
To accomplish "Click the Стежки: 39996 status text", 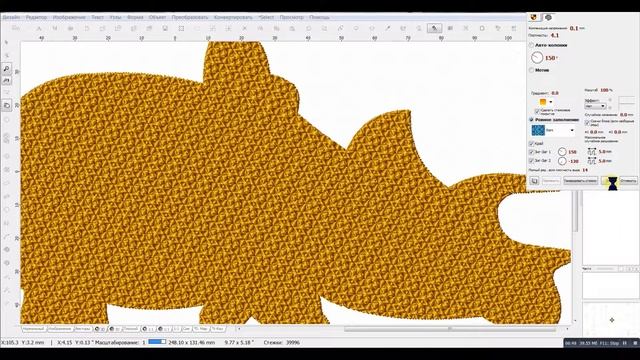I will tap(282, 342).
